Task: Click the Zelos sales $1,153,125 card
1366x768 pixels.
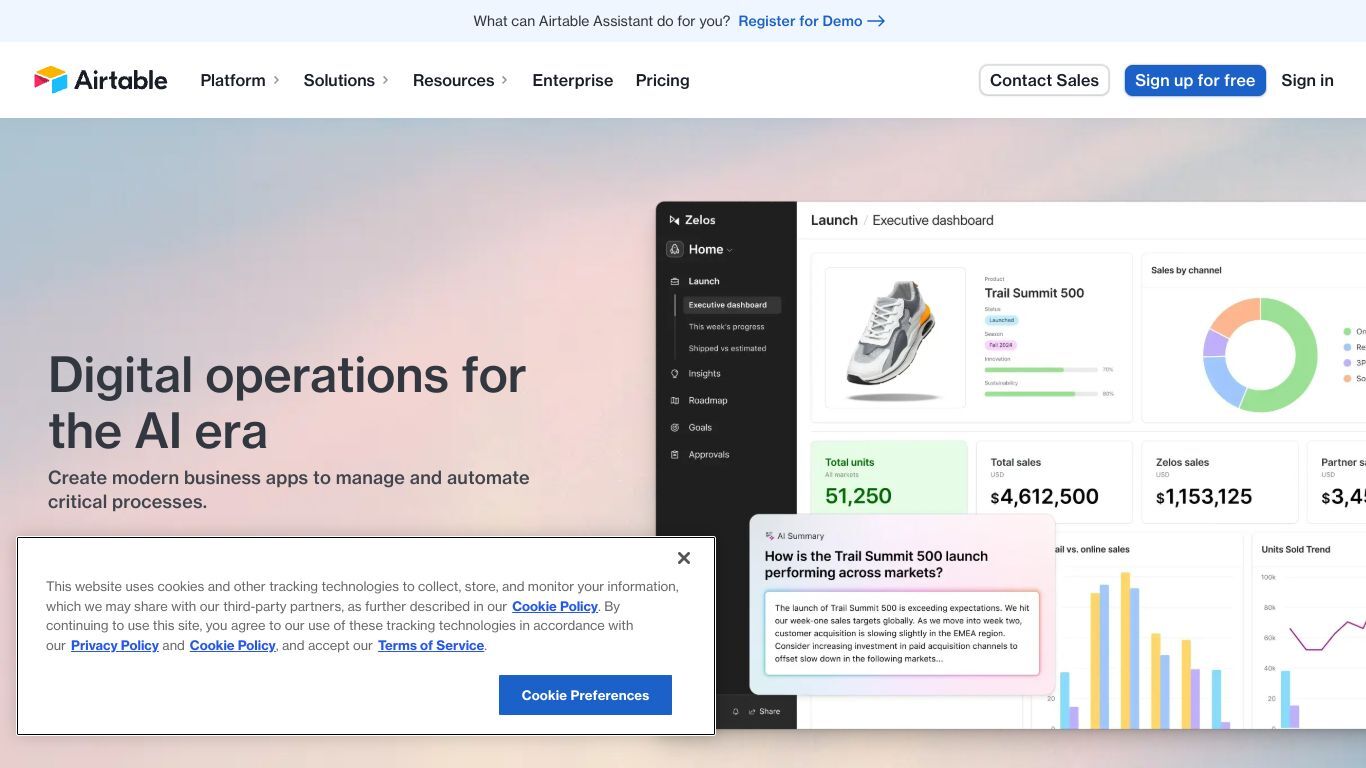Action: (x=1220, y=482)
